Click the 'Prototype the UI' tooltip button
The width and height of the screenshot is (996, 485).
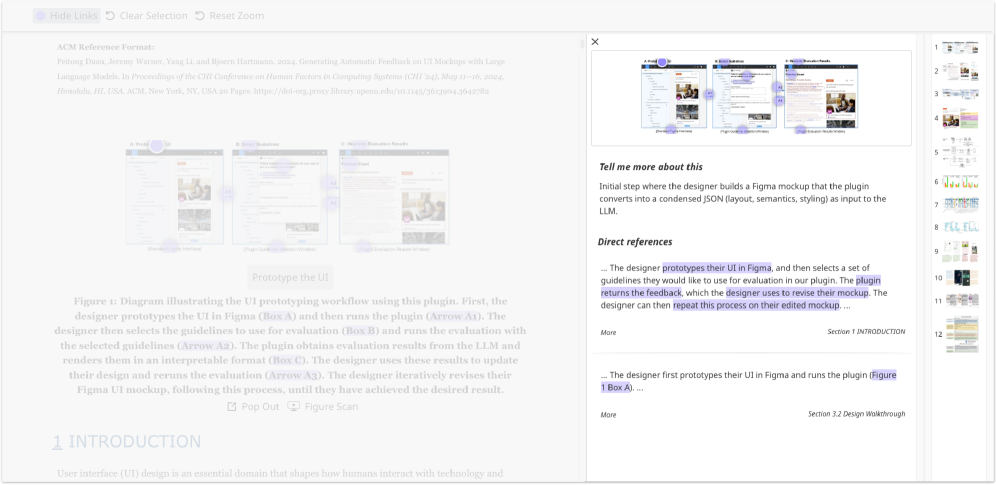point(291,278)
